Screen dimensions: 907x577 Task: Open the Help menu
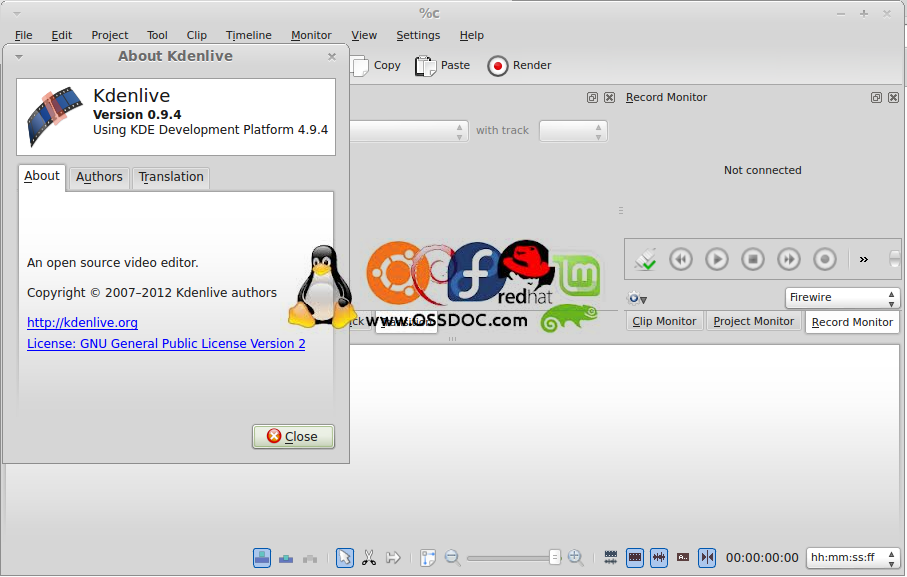click(x=471, y=35)
